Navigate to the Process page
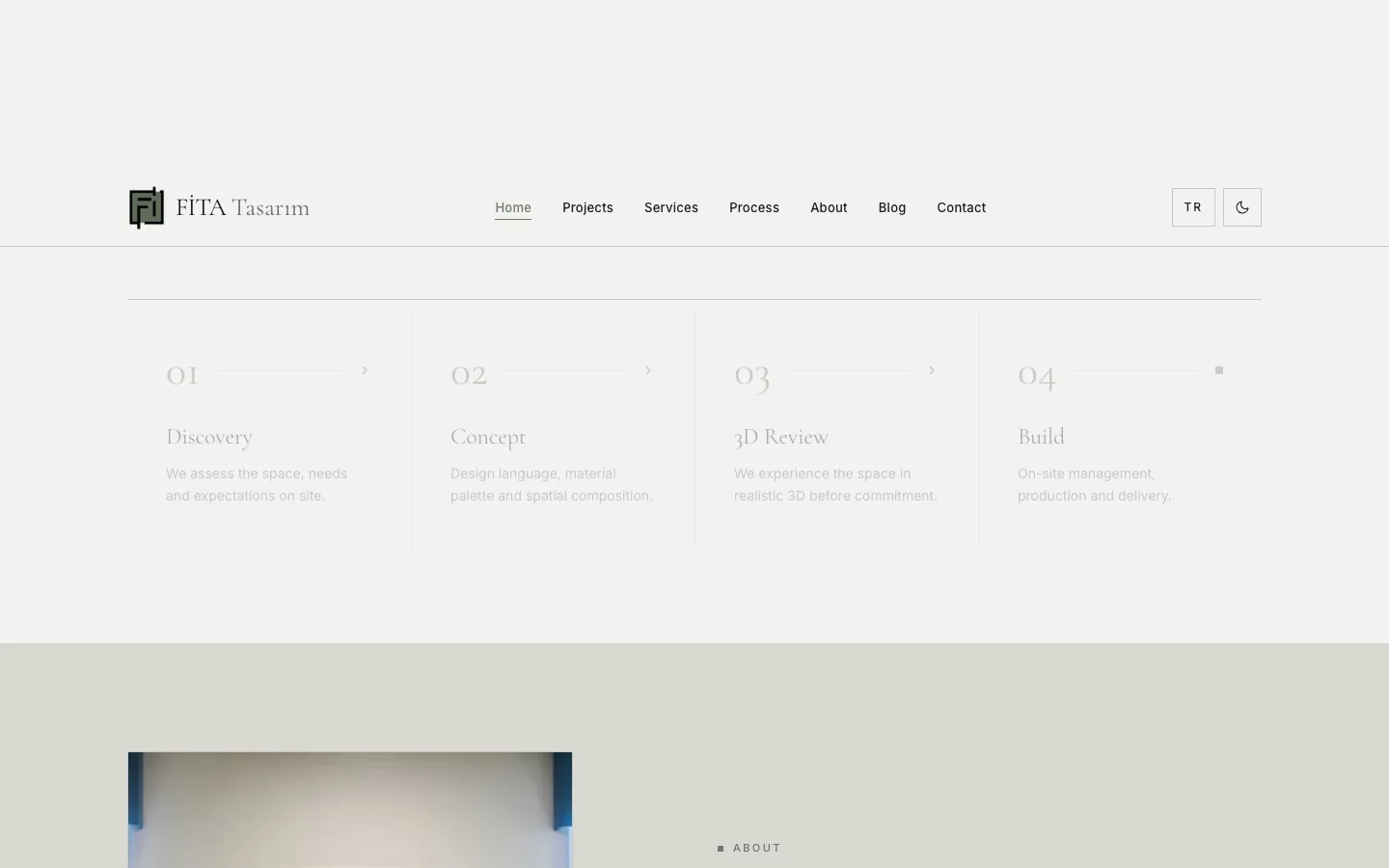This screenshot has width=1389, height=868. [x=754, y=207]
